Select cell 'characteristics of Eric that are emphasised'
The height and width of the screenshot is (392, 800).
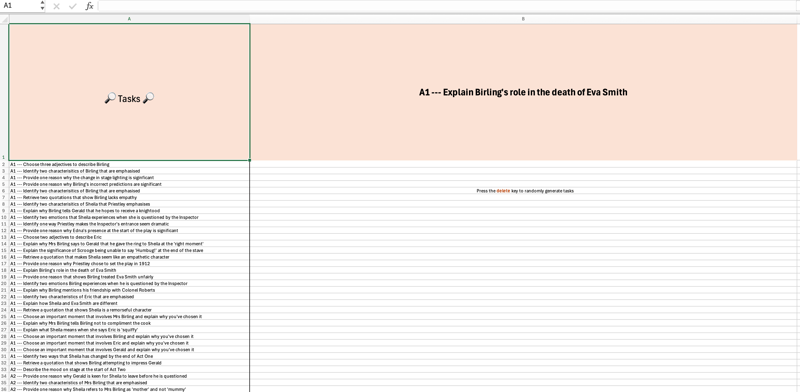coord(129,297)
